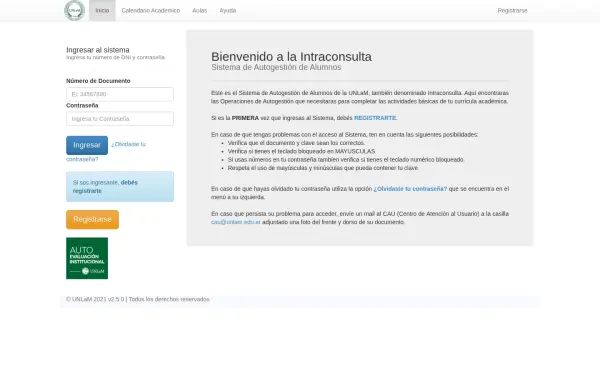Open the Inicio tab
Screen dimensions: 600x375
(x=102, y=11)
